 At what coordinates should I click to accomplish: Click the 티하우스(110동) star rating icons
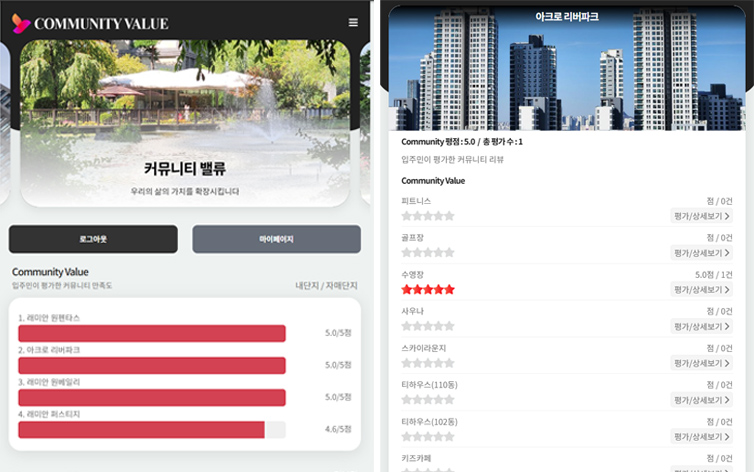pyautogui.click(x=427, y=400)
